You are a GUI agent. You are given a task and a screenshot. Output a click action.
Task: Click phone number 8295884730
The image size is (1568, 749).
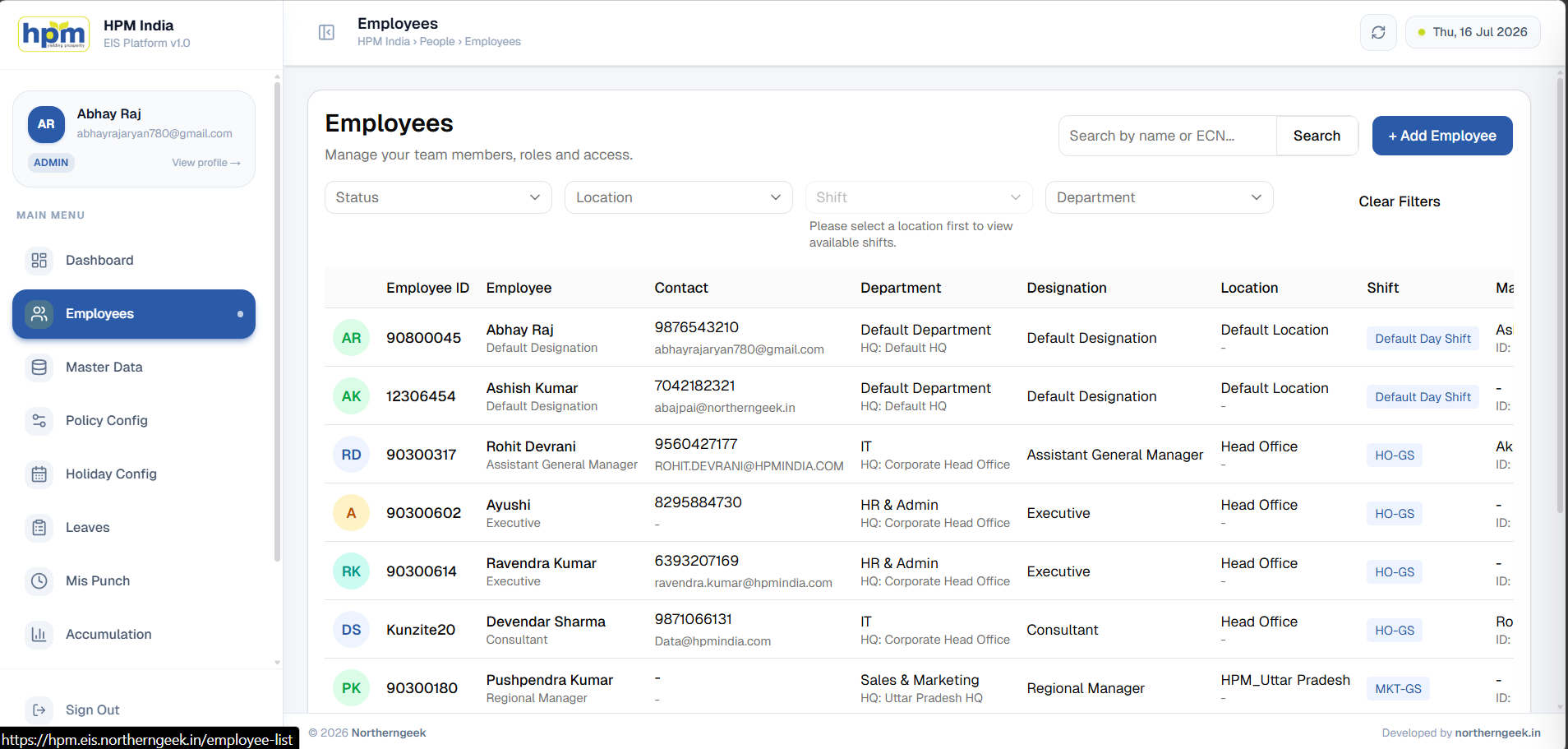point(698,502)
